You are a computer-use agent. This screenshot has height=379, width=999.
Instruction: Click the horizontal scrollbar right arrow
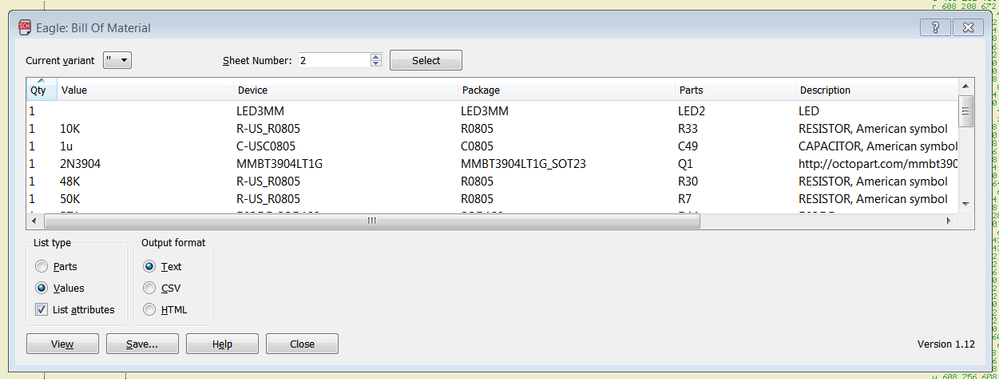[949, 220]
